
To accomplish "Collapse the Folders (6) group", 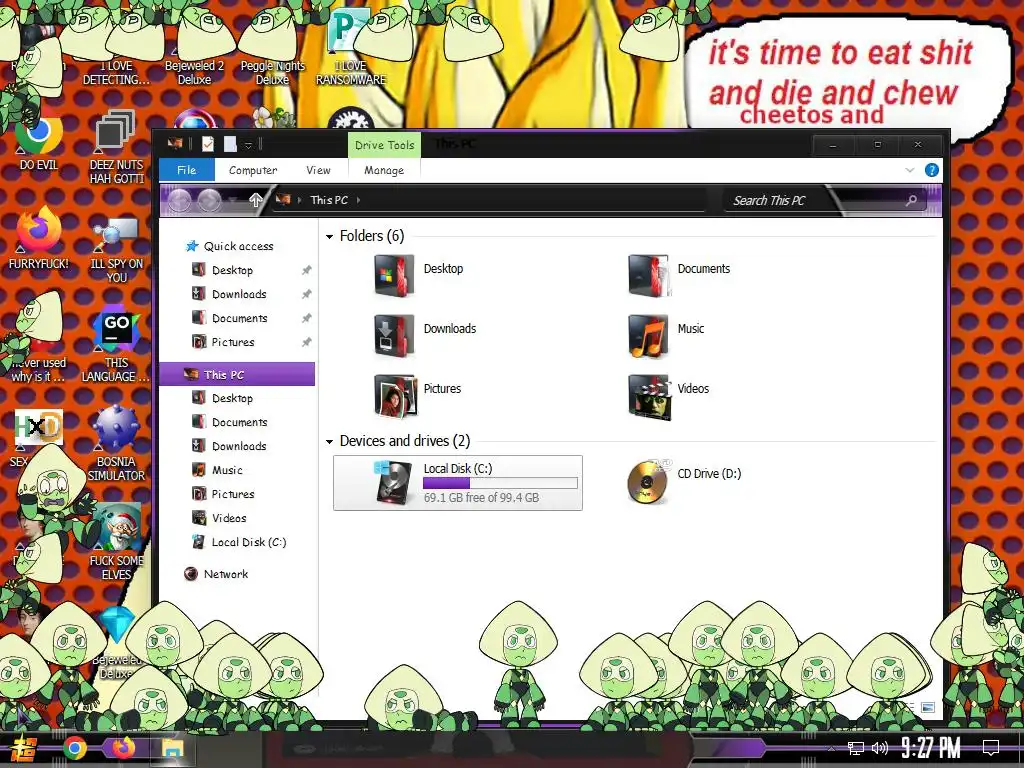I will pyautogui.click(x=330, y=236).
